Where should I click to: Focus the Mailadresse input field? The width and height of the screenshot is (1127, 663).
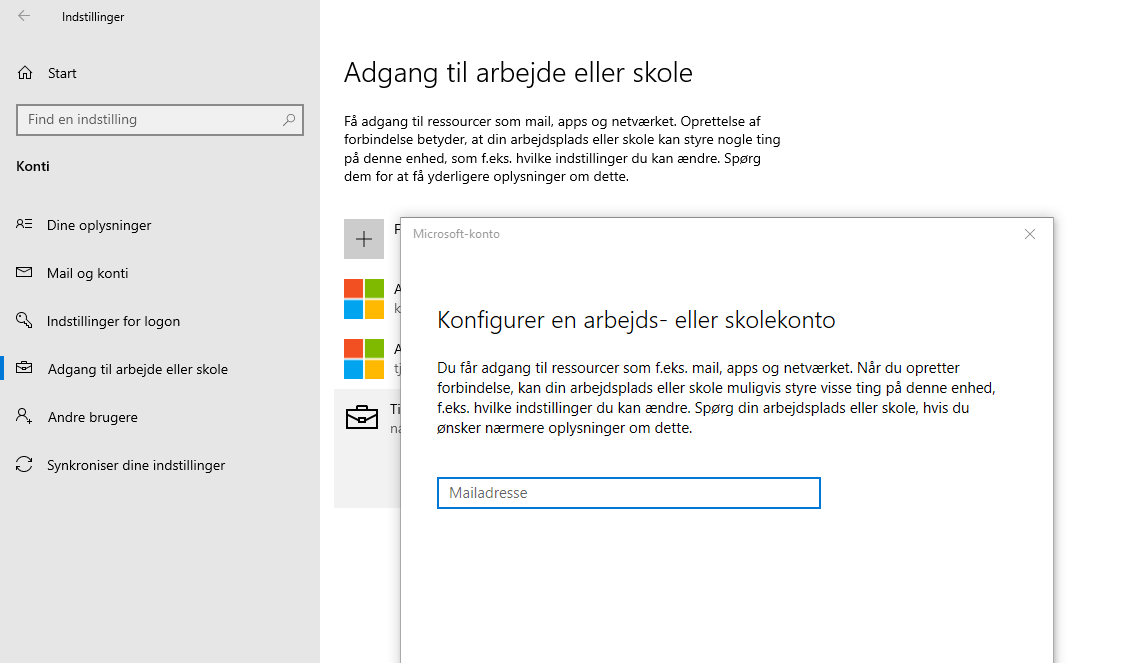coord(628,493)
